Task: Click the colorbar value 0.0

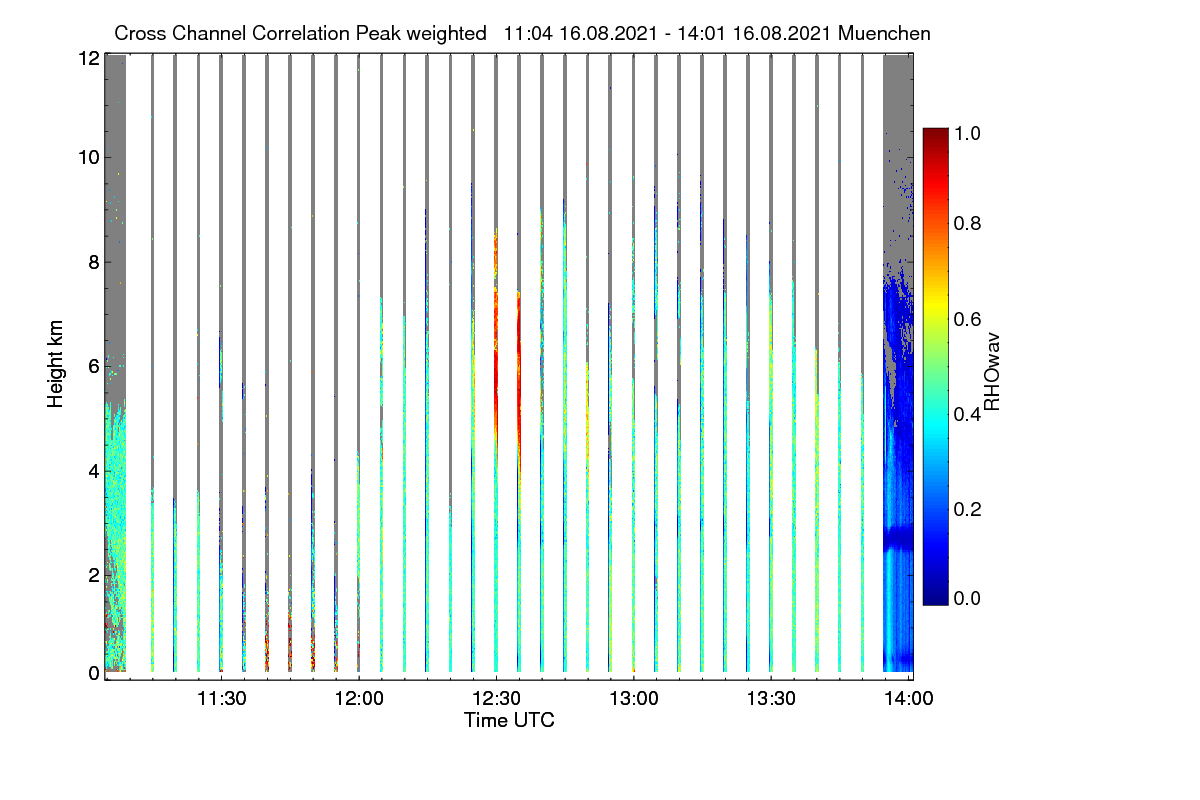Action: coord(967,598)
